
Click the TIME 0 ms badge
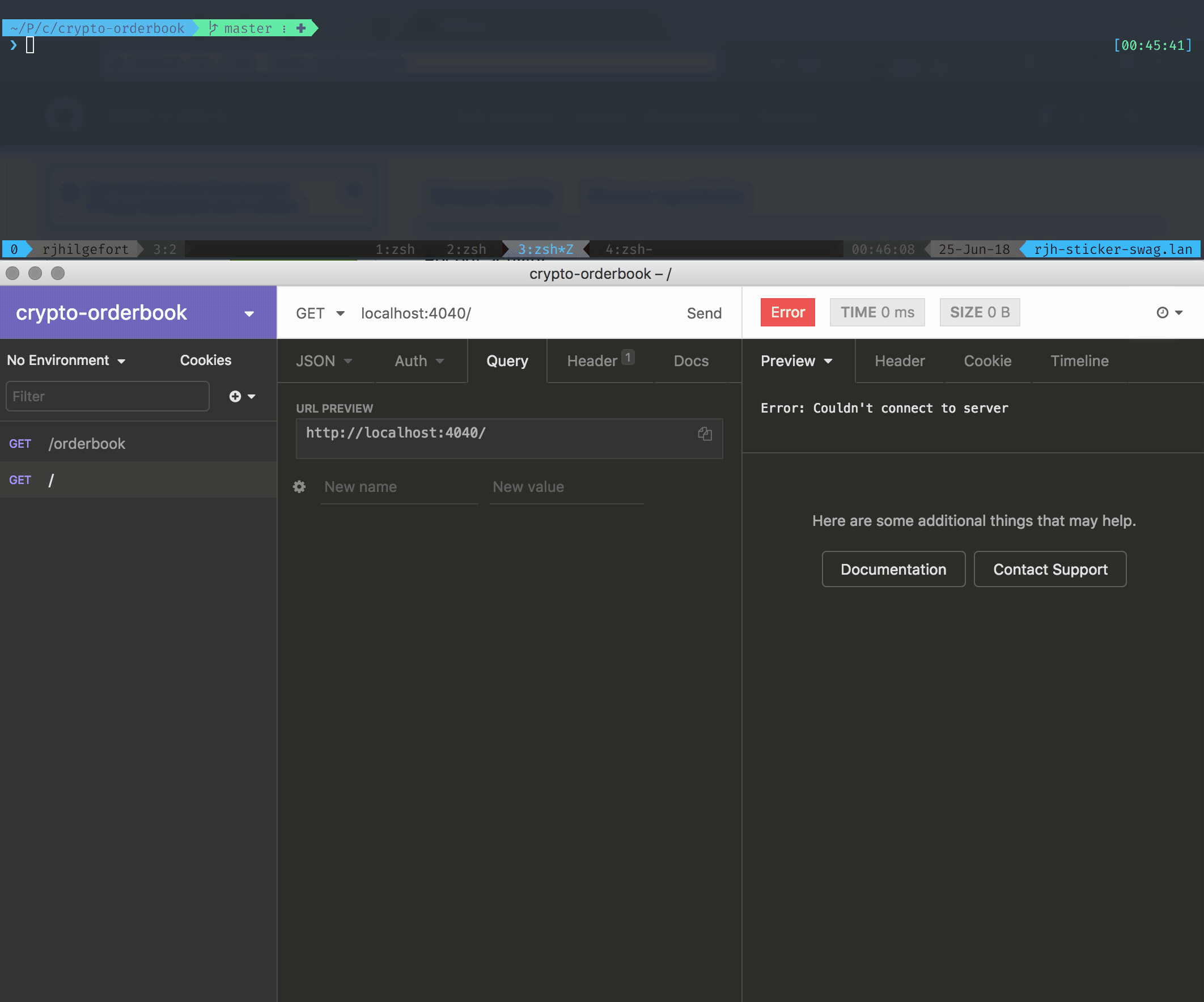[x=876, y=312]
